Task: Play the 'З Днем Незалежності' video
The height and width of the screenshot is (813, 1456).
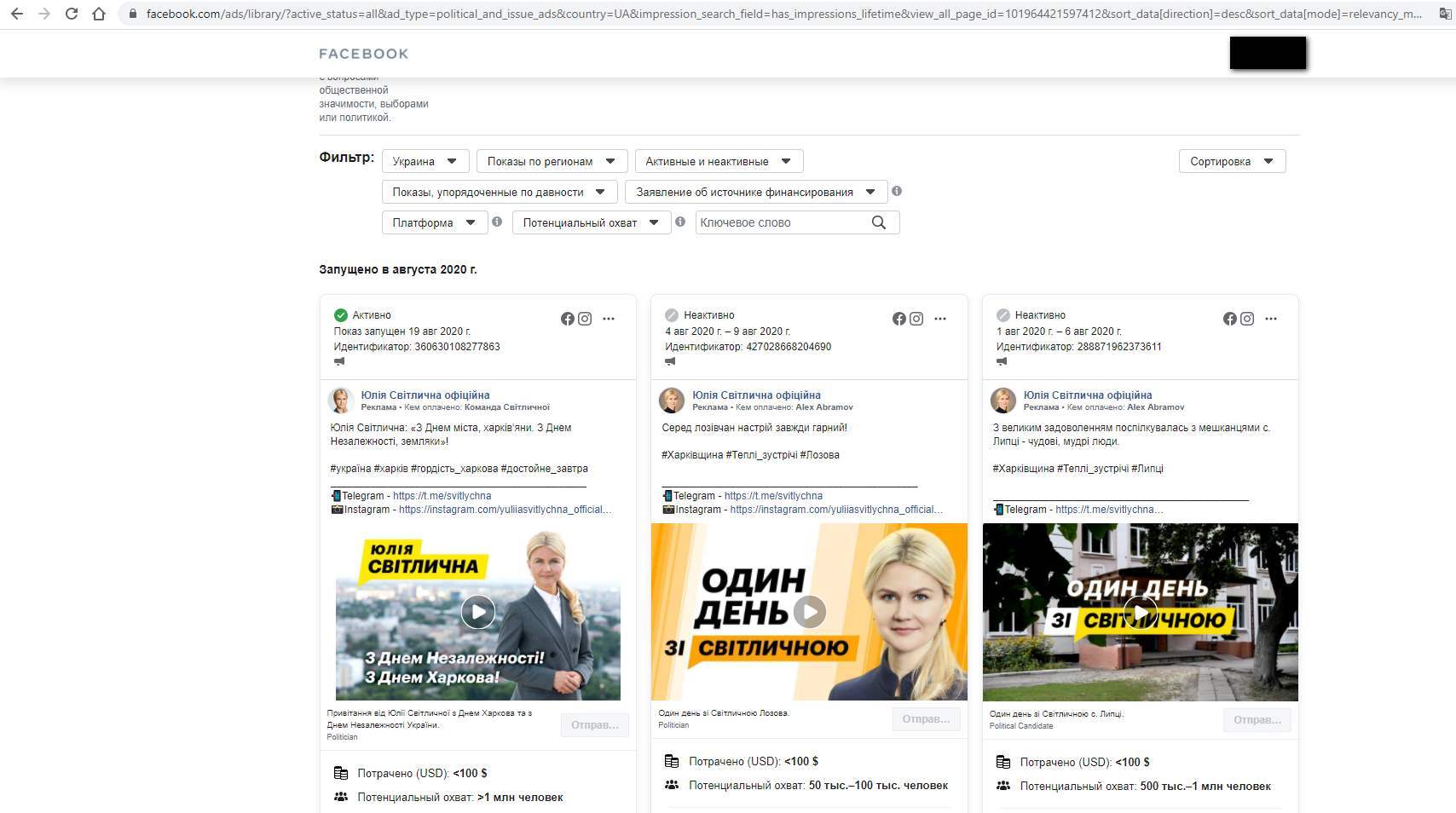Action: pos(477,612)
